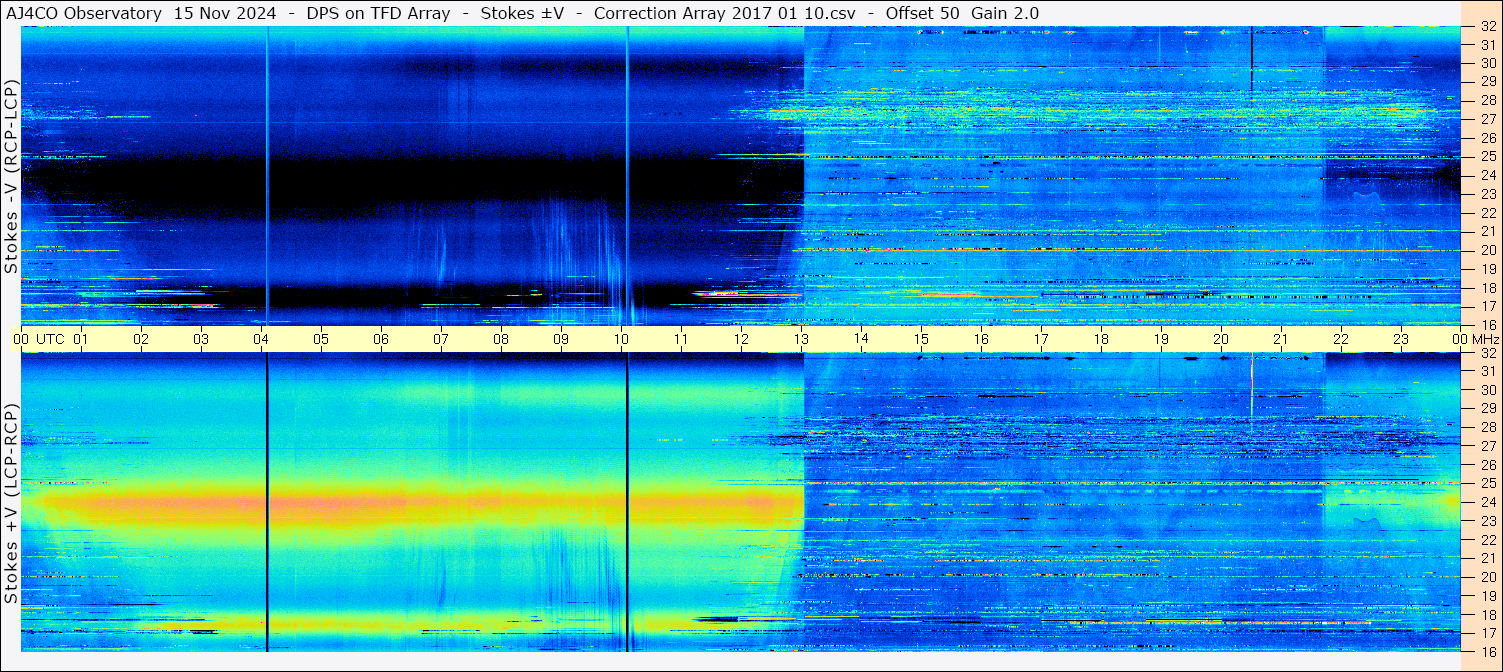The height and width of the screenshot is (672, 1503).
Task: Click the 16 MHz label of the Stokes -V panel
Action: (1487, 324)
